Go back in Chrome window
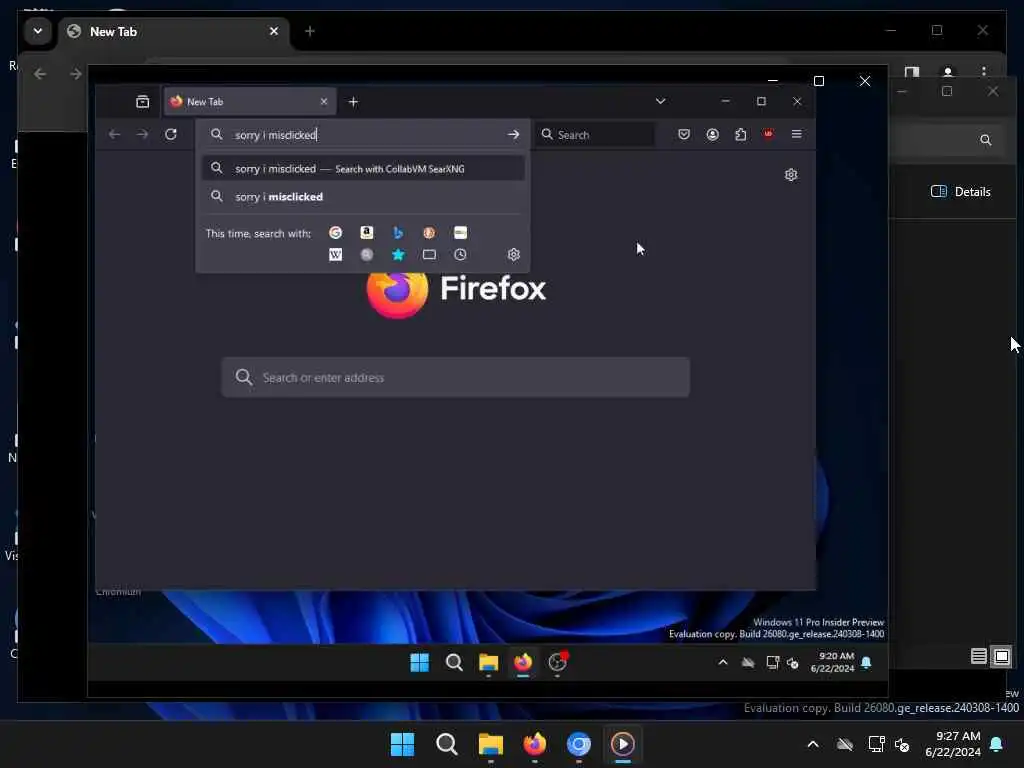Screen dimensions: 1024x768 pyautogui.click(x=40, y=74)
